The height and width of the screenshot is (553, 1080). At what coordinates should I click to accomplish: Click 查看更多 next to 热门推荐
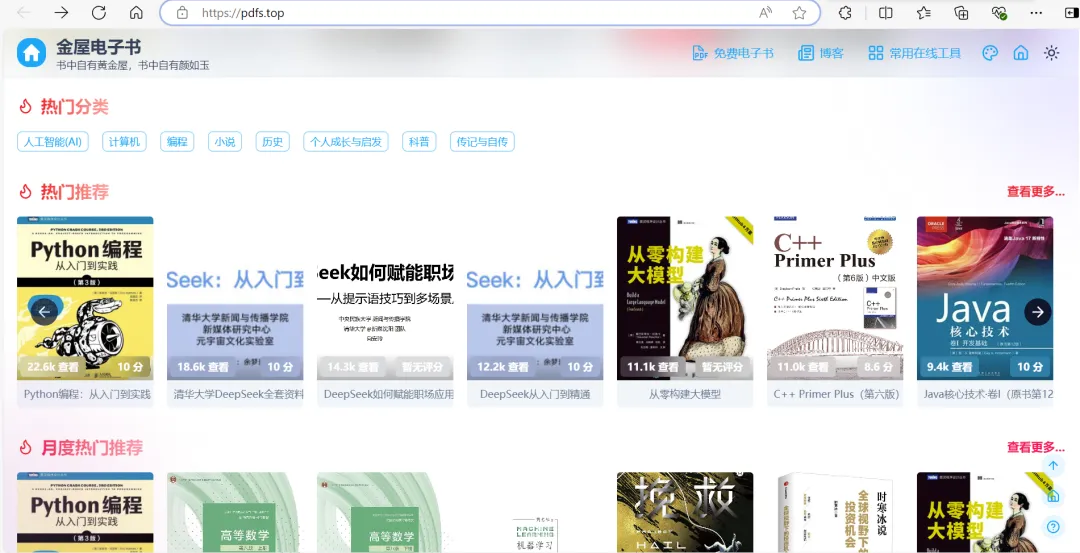(x=1035, y=191)
